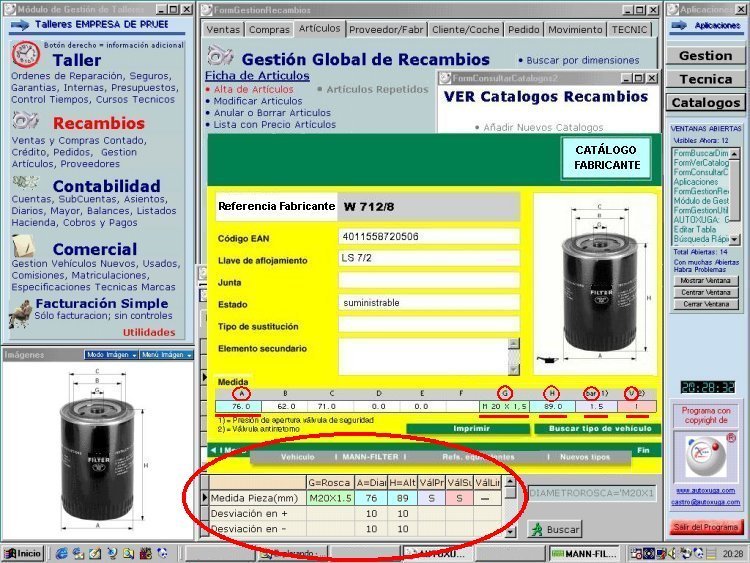
Task: Click Elemento secundario scroll-down arrow
Action: coord(514,369)
